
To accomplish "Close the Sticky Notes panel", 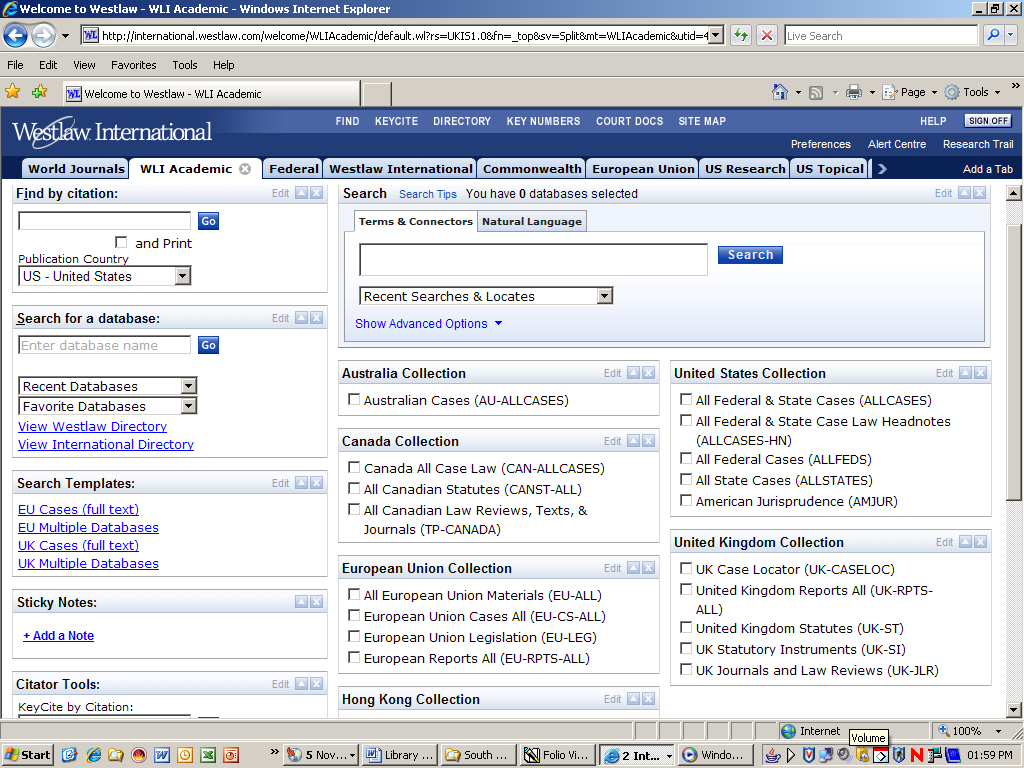I will (x=316, y=601).
